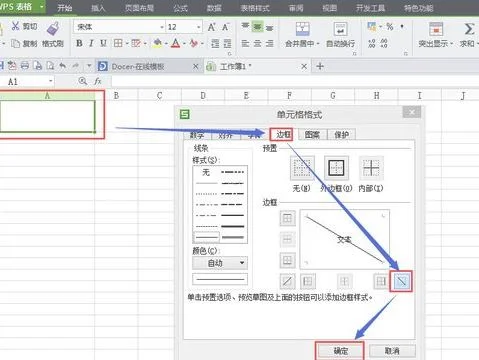Click the draw border pencil-grid icon
The image size is (479, 360).
click(136, 43)
